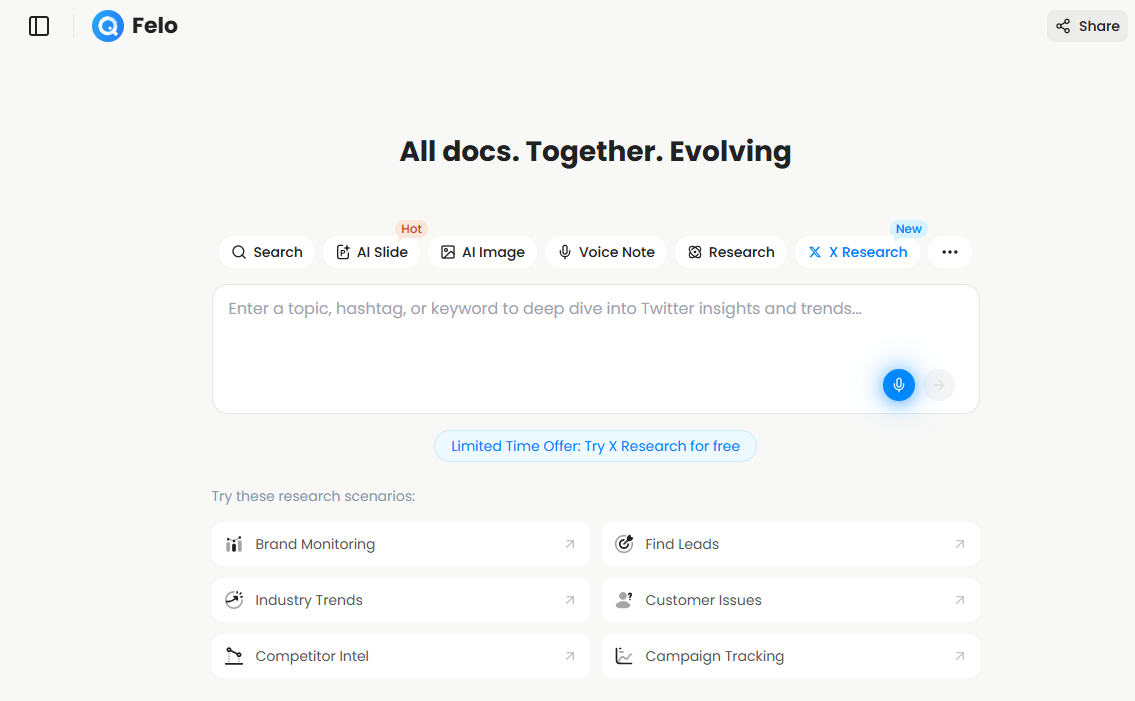Image resolution: width=1135 pixels, height=701 pixels.
Task: Switch to AI Slide mode
Action: (x=371, y=252)
